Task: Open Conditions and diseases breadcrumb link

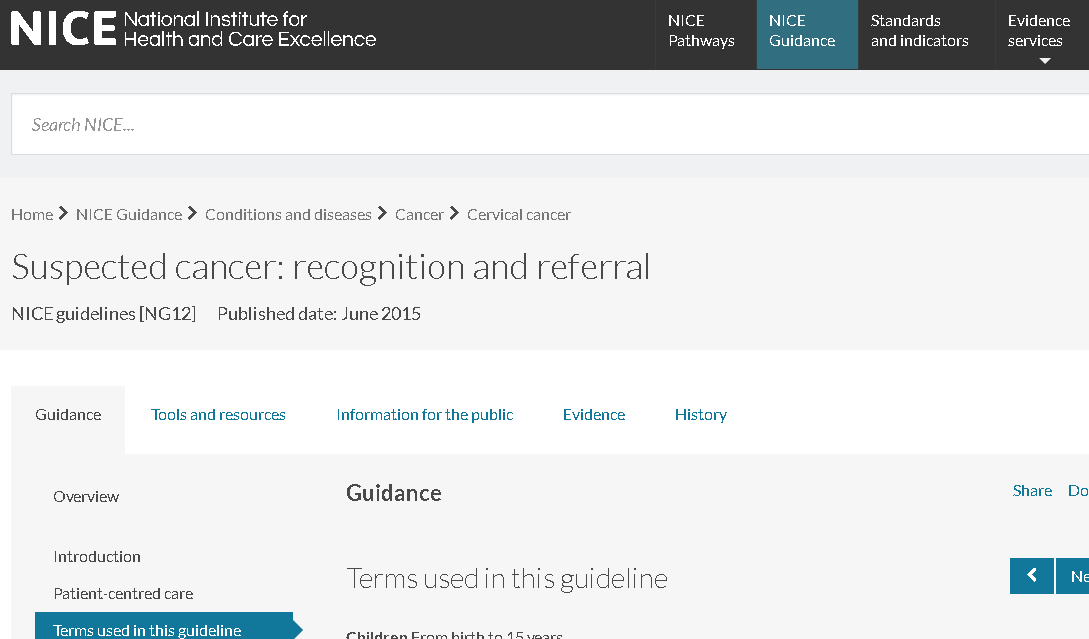Action: 288,215
